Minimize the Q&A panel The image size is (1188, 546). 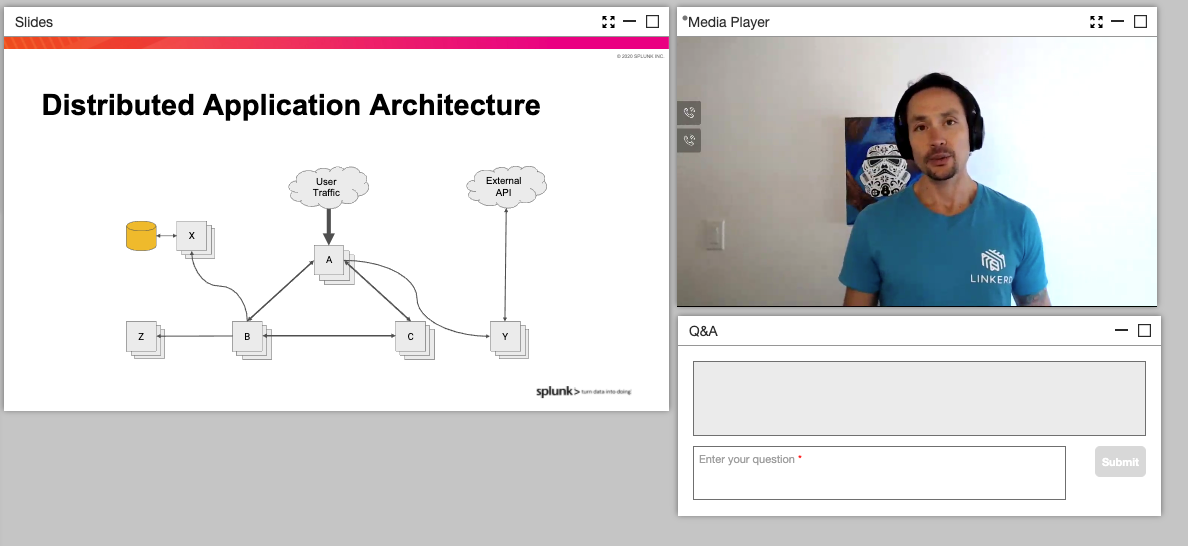1122,330
